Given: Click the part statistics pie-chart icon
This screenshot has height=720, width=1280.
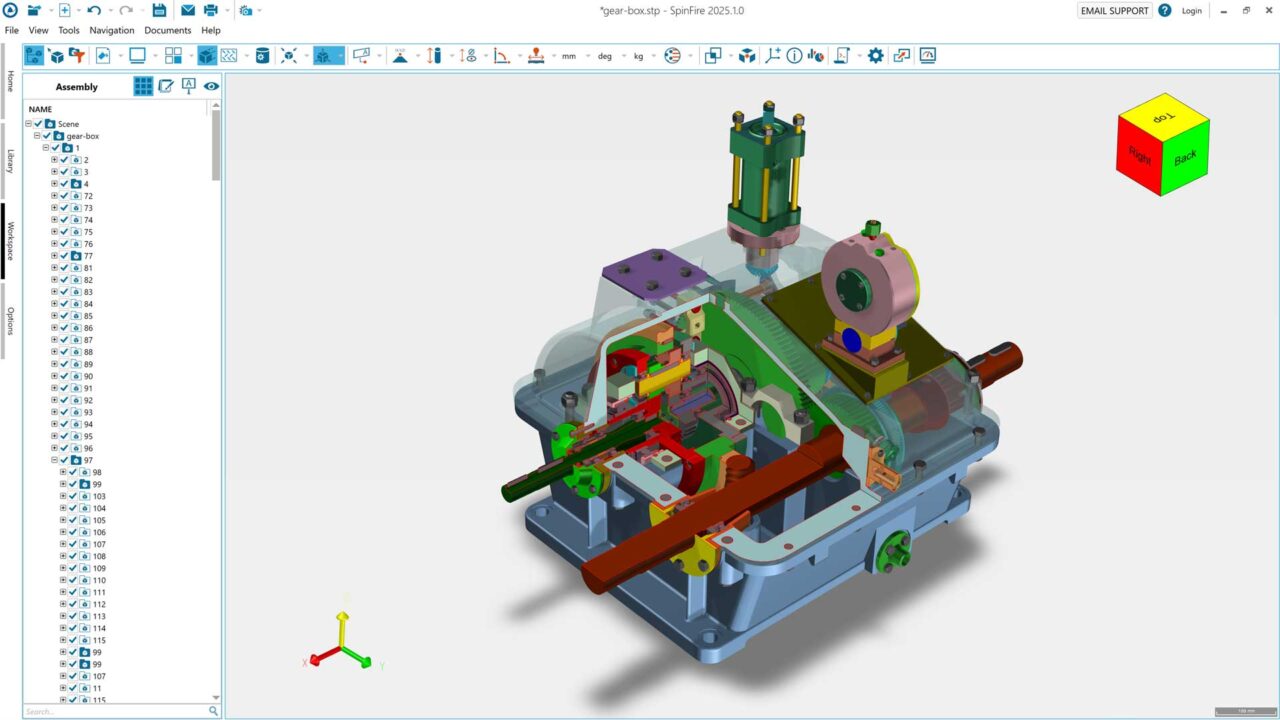Looking at the screenshot, I should click(817, 56).
